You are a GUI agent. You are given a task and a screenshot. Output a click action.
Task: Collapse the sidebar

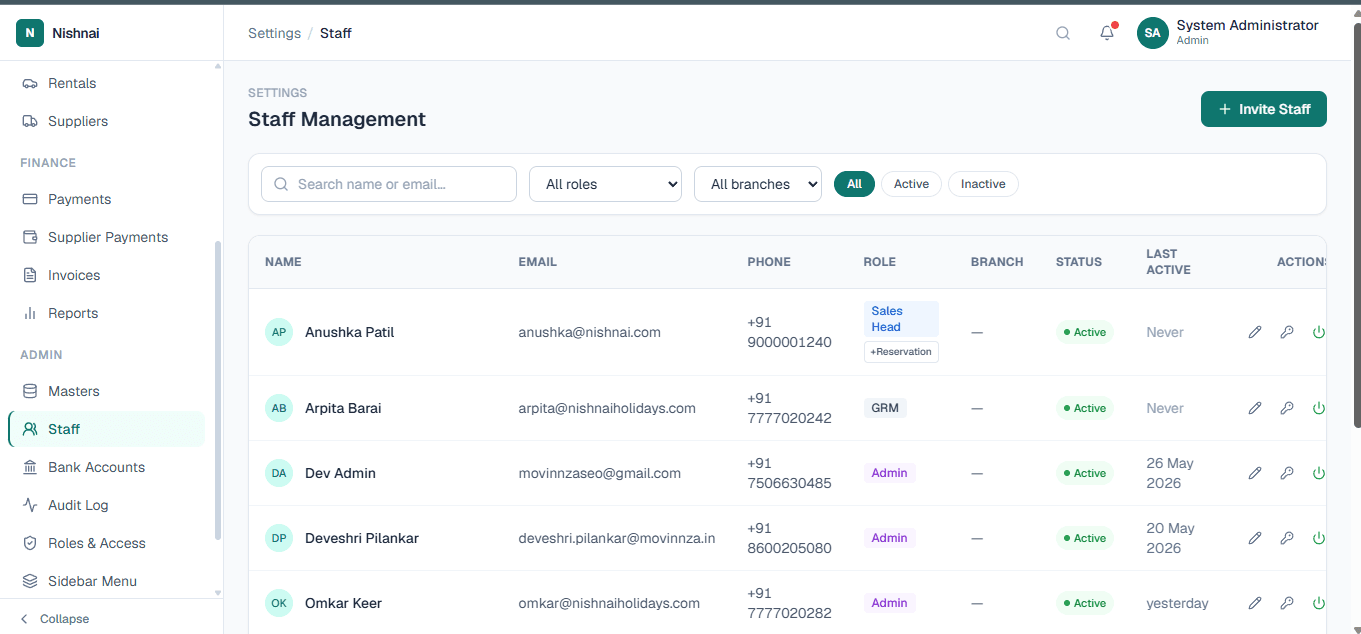click(x=55, y=619)
